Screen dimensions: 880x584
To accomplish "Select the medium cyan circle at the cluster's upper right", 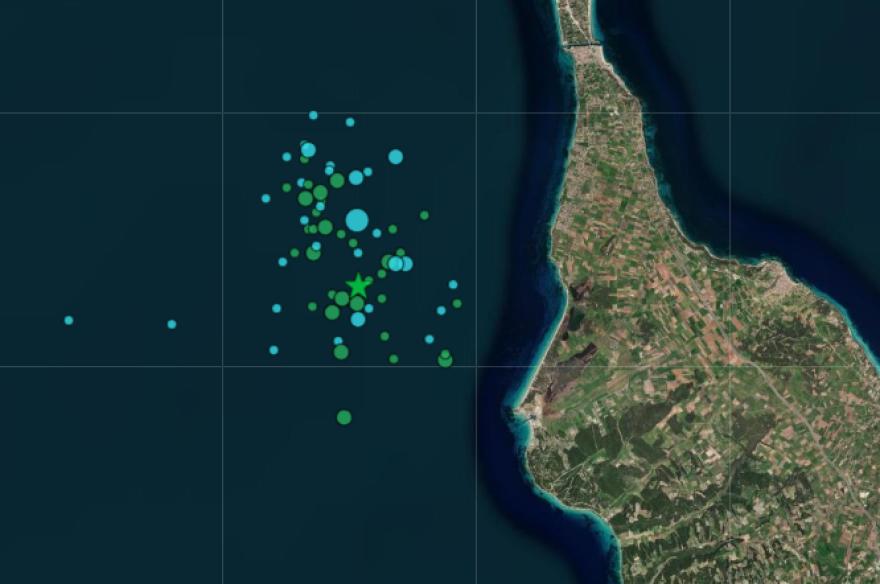I will tap(395, 156).
